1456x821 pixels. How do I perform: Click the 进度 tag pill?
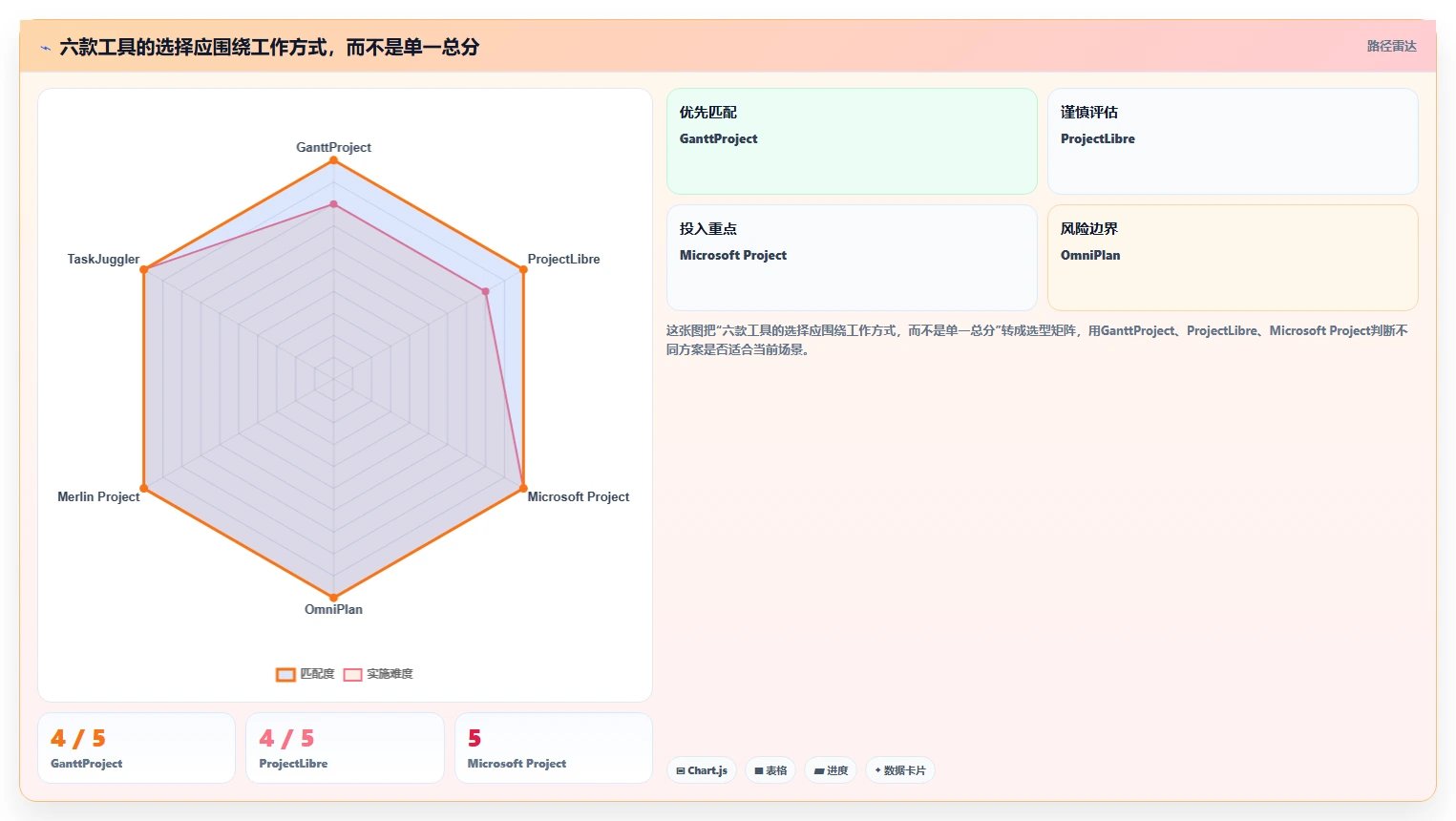831,770
